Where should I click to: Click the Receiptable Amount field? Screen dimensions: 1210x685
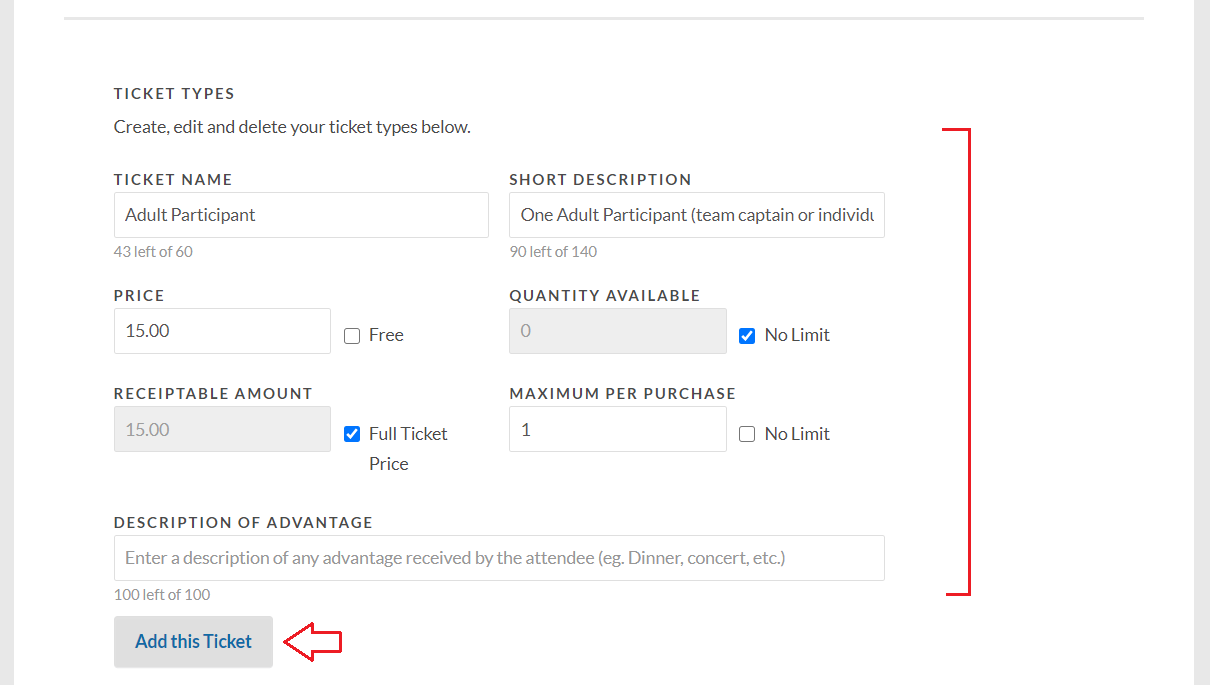pos(222,429)
